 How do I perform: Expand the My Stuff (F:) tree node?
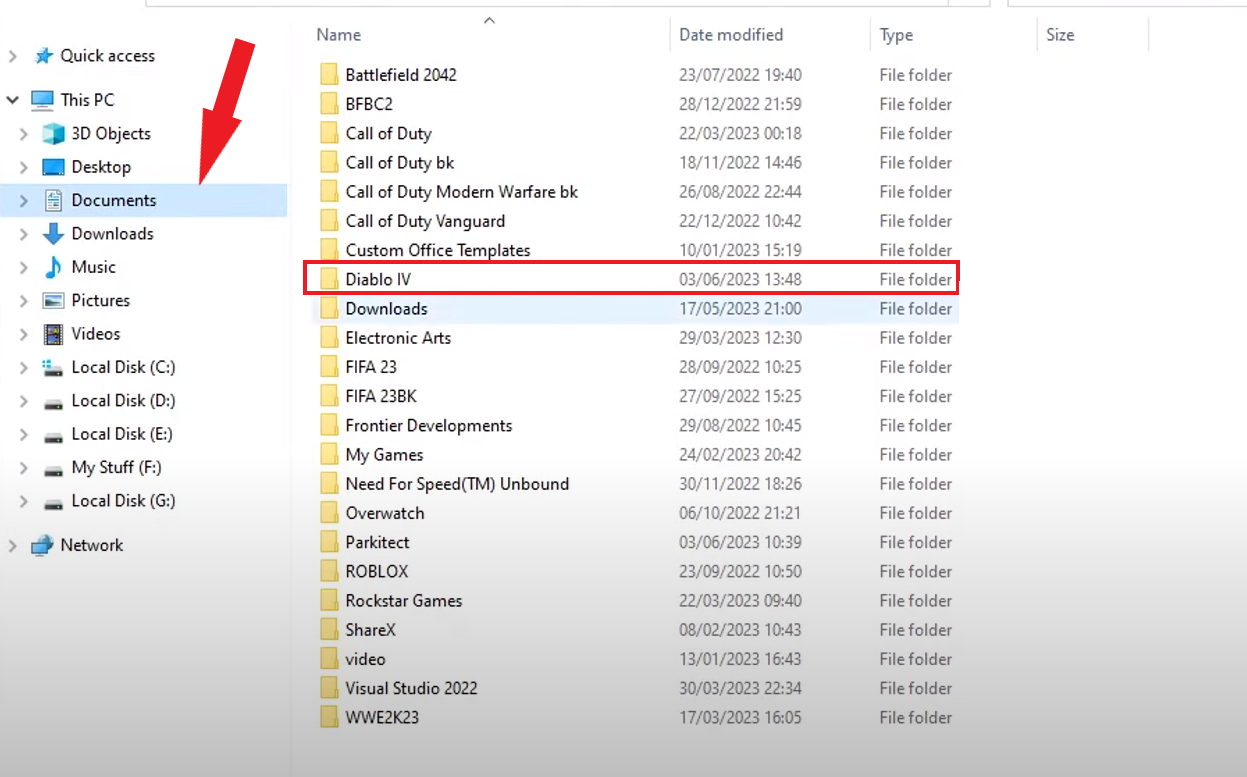pos(24,468)
